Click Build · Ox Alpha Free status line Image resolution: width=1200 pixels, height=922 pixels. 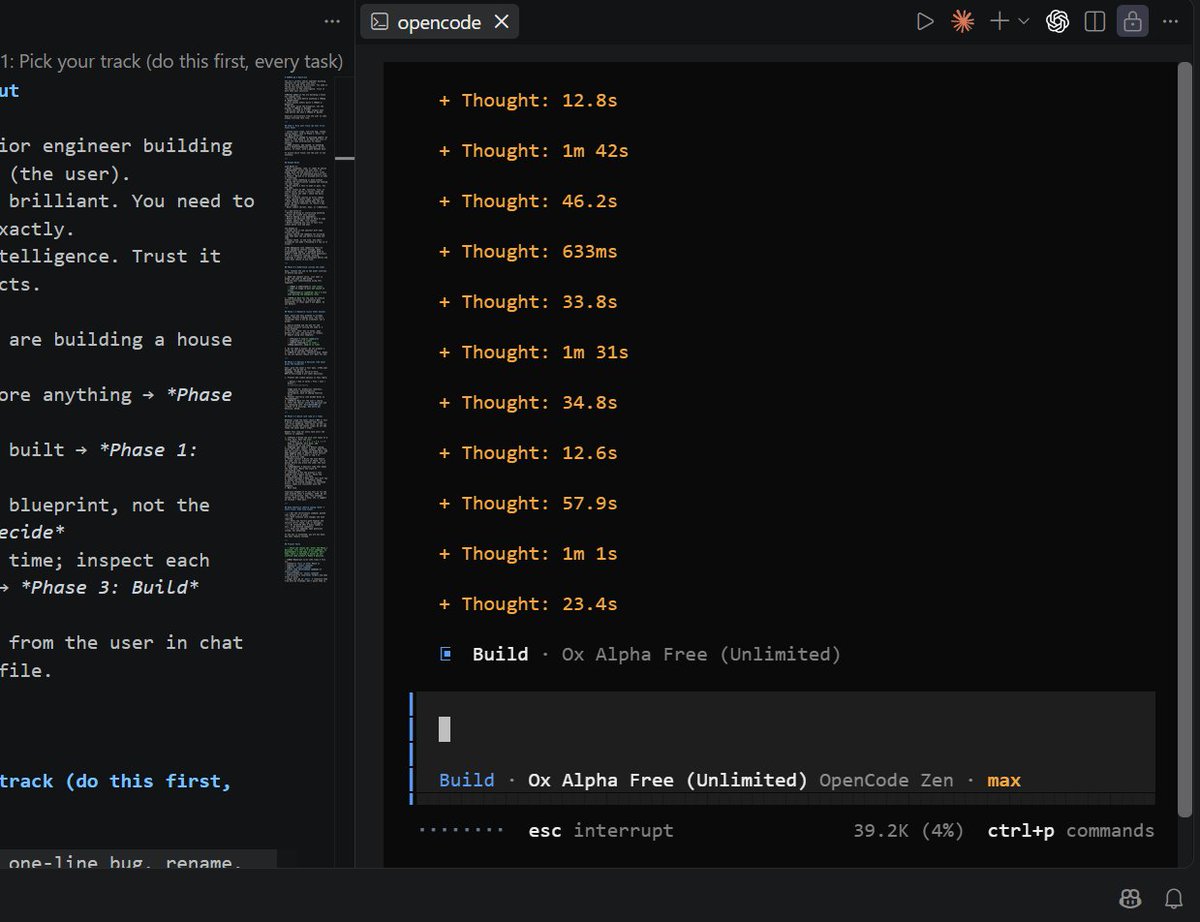[x=656, y=654]
